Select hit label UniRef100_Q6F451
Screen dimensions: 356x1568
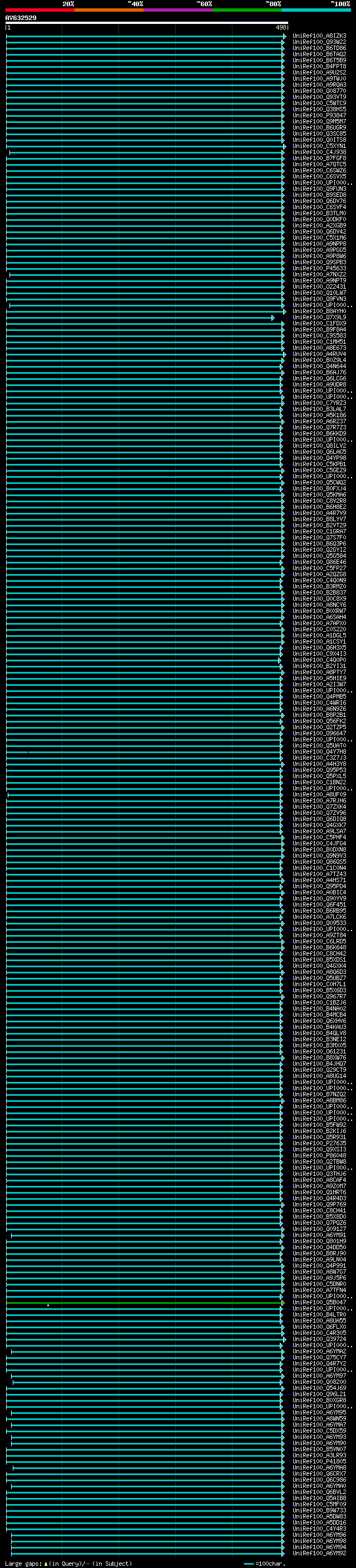coord(319,904)
